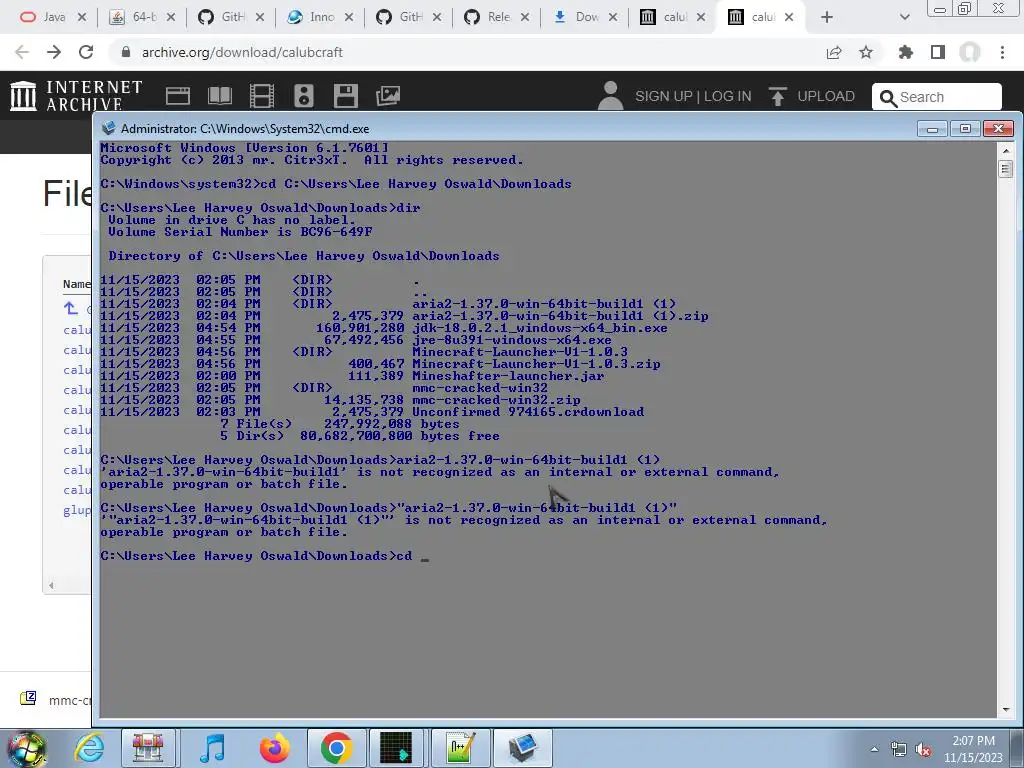Click the Internet Archive Search field
The width and height of the screenshot is (1024, 768).
[x=936, y=97]
